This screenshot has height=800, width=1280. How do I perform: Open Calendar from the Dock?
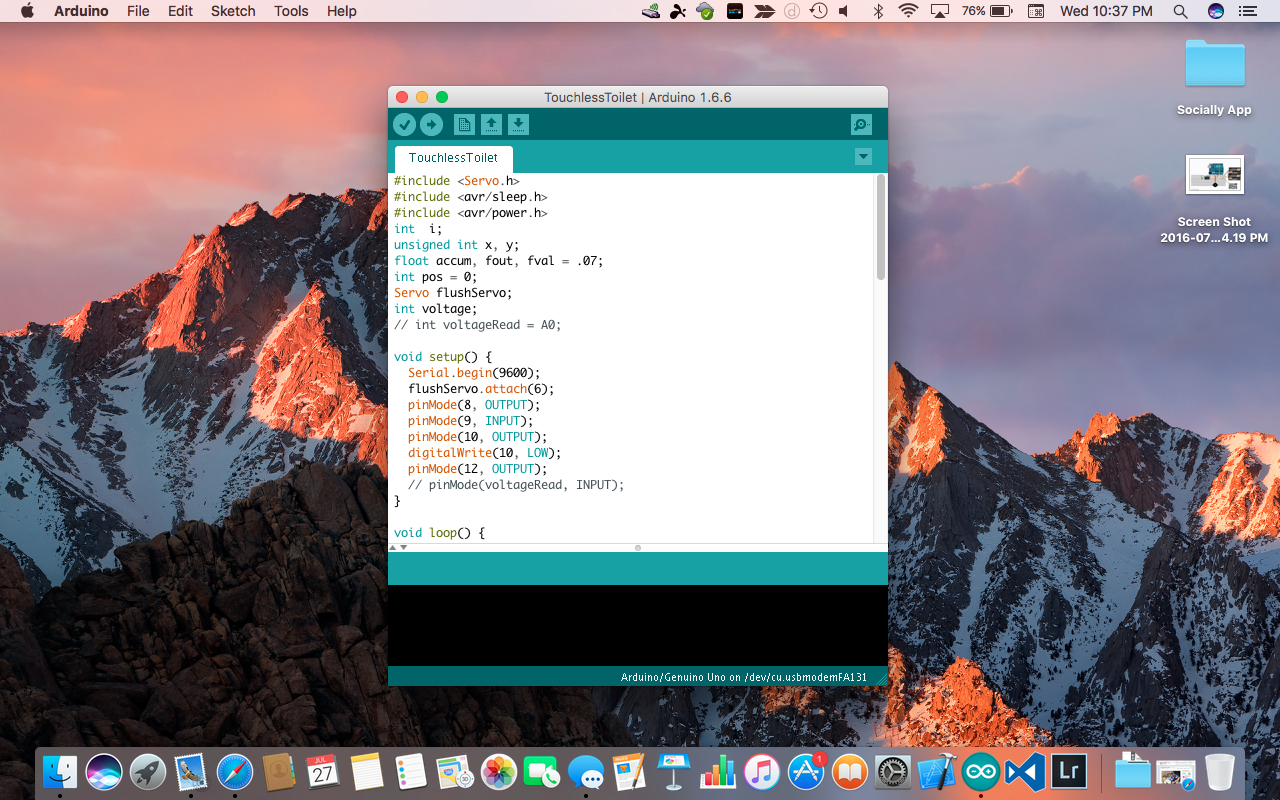coord(322,771)
